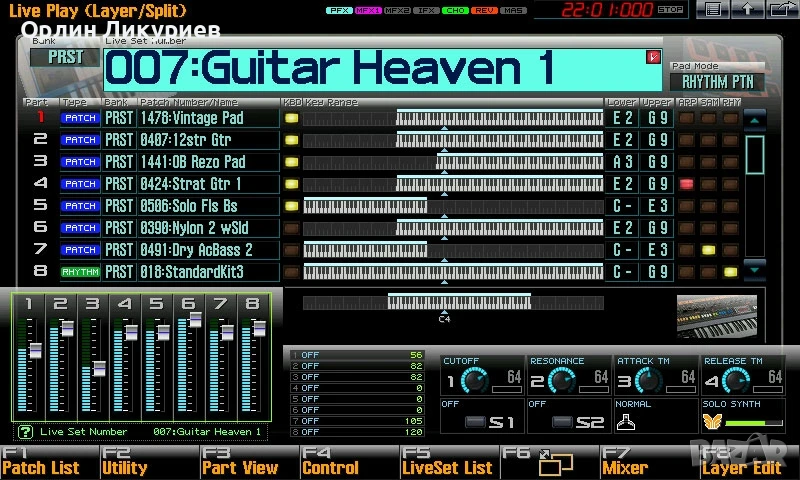Click the channel 6 volume fader
This screenshot has height=480, width=800.
(195, 319)
